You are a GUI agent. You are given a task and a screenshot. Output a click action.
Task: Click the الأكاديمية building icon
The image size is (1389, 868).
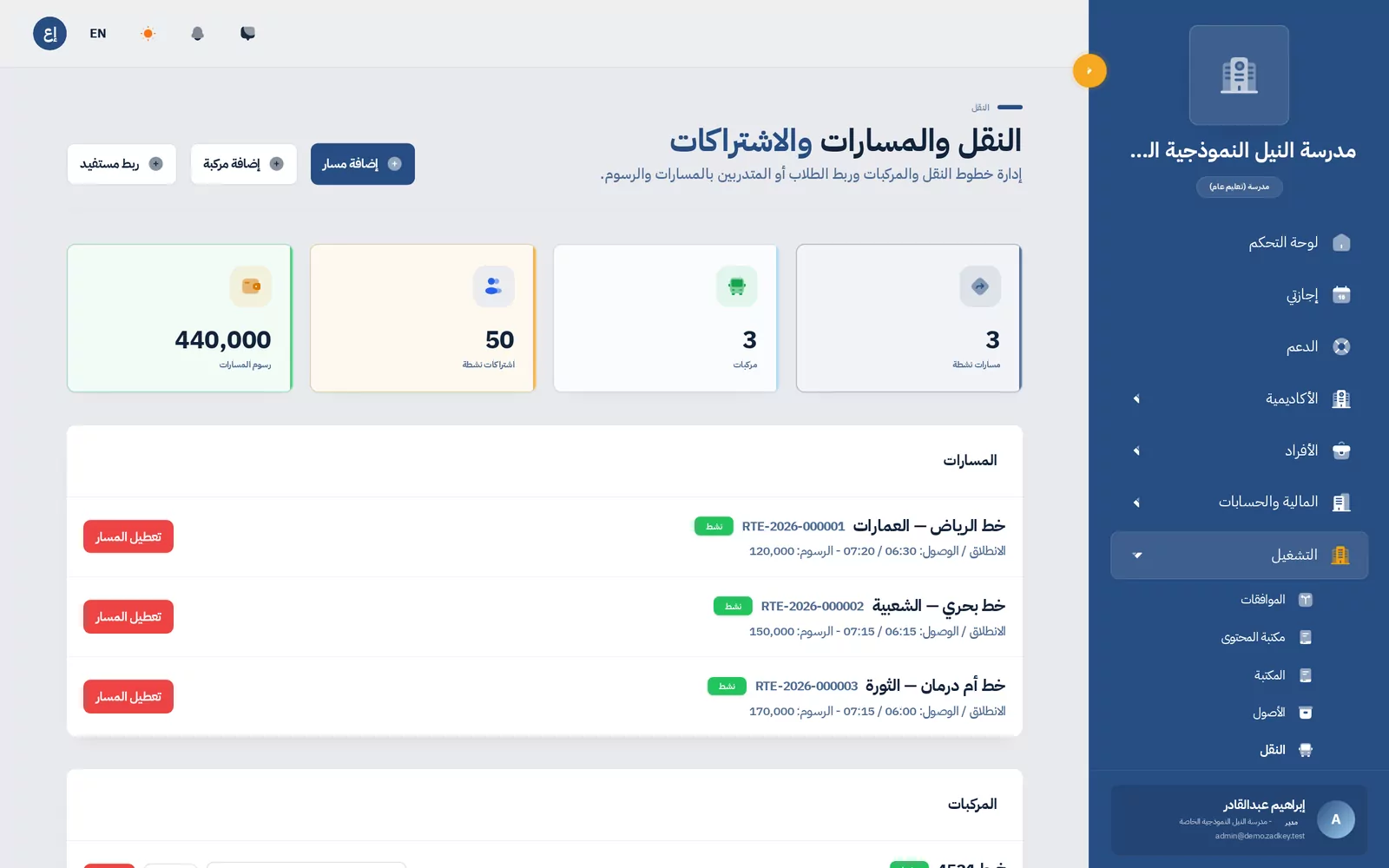(x=1341, y=398)
